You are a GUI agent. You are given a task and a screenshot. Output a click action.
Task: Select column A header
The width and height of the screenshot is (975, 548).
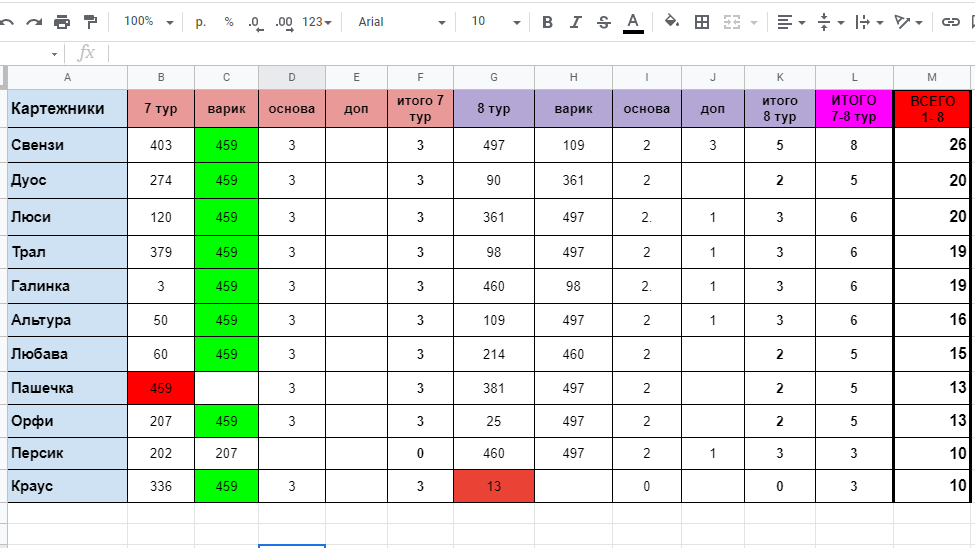pyautogui.click(x=67, y=77)
